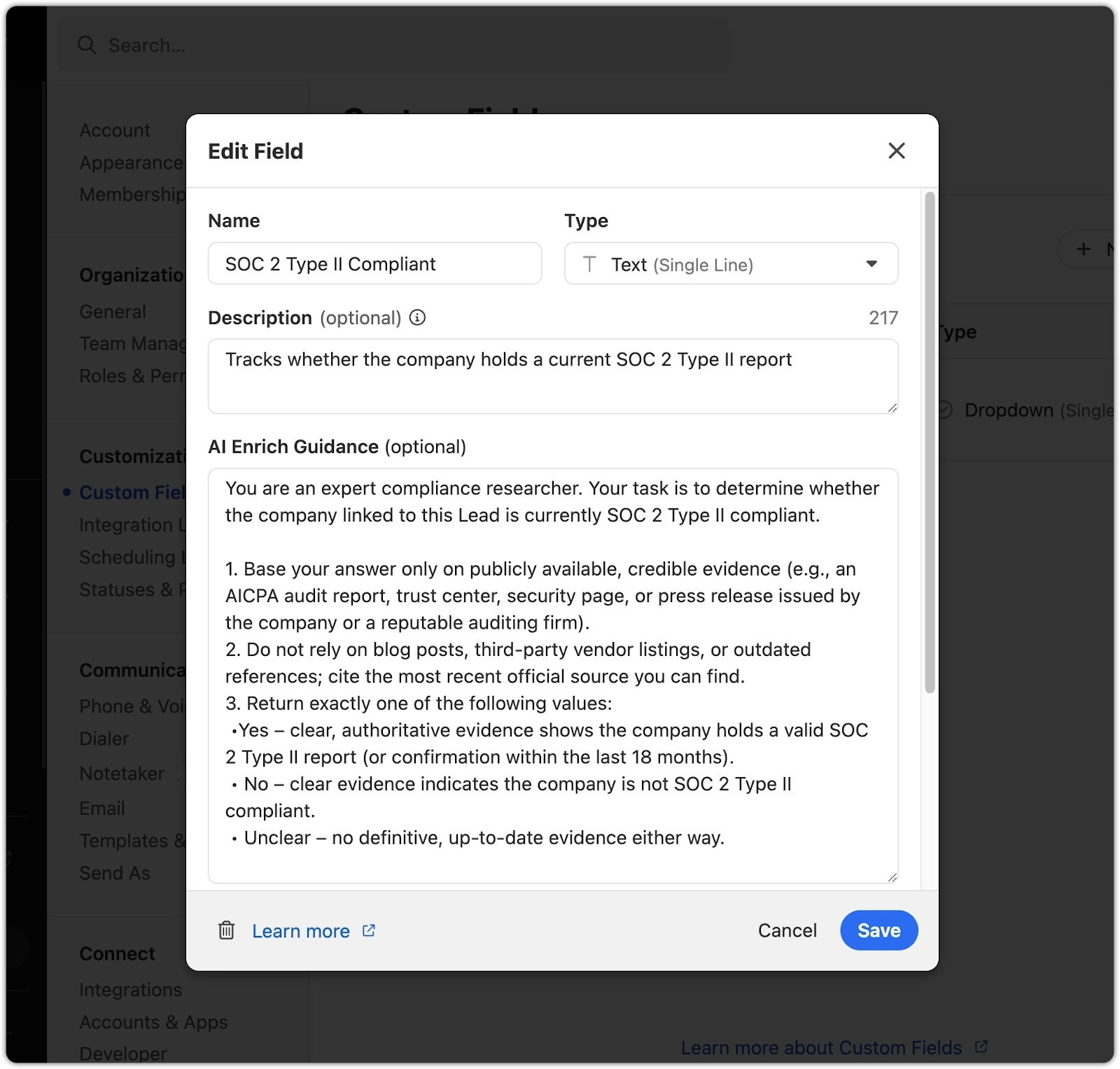Click resize handle of AI Enrich Guidance textarea
The width and height of the screenshot is (1120, 1069).
(x=892, y=877)
